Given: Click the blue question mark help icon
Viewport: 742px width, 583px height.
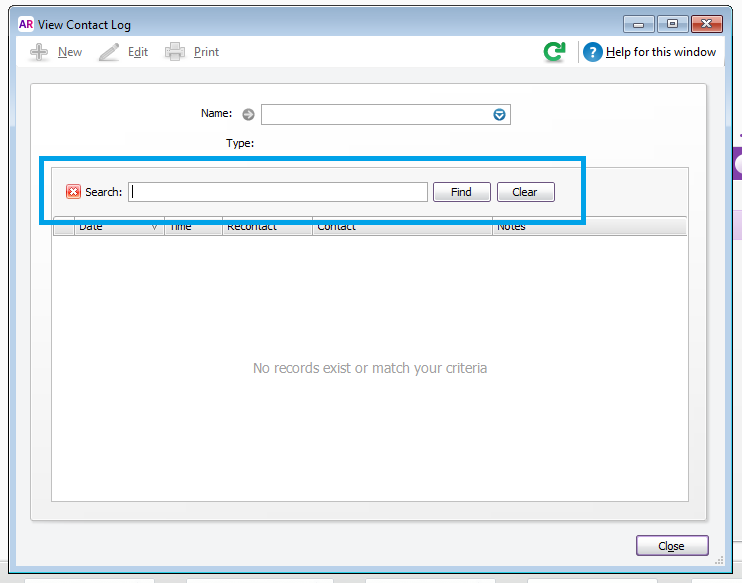Looking at the screenshot, I should (x=593, y=52).
